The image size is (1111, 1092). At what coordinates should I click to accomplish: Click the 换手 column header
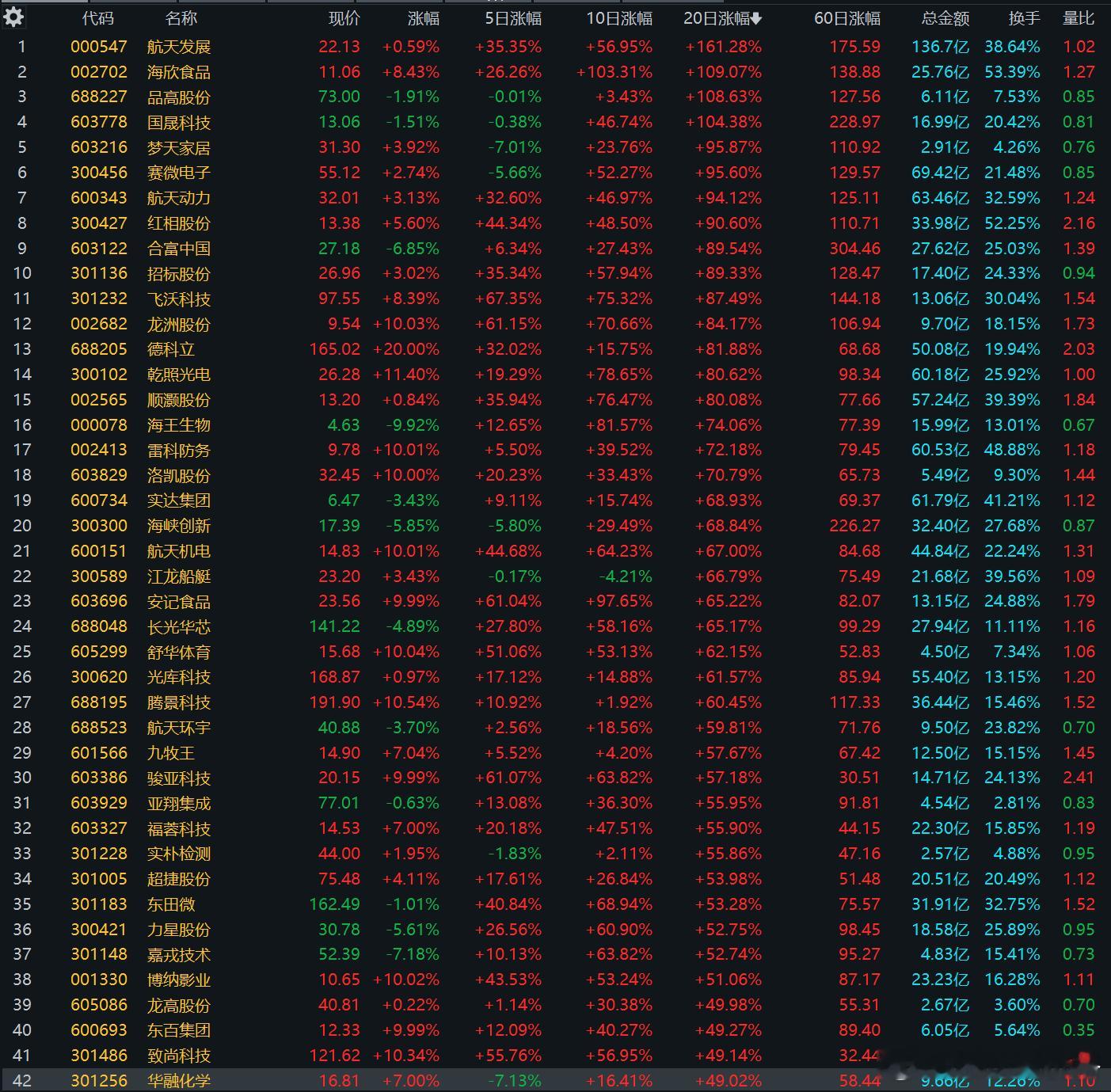click(1023, 18)
